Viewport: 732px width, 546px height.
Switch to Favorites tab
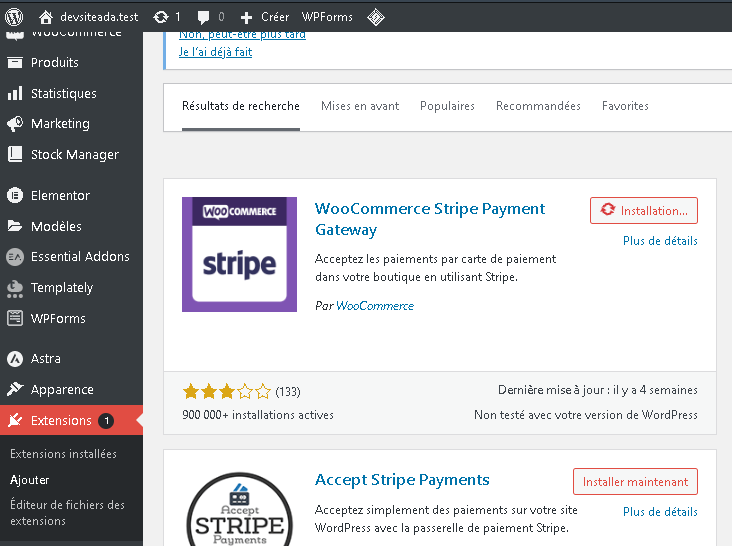pos(625,106)
